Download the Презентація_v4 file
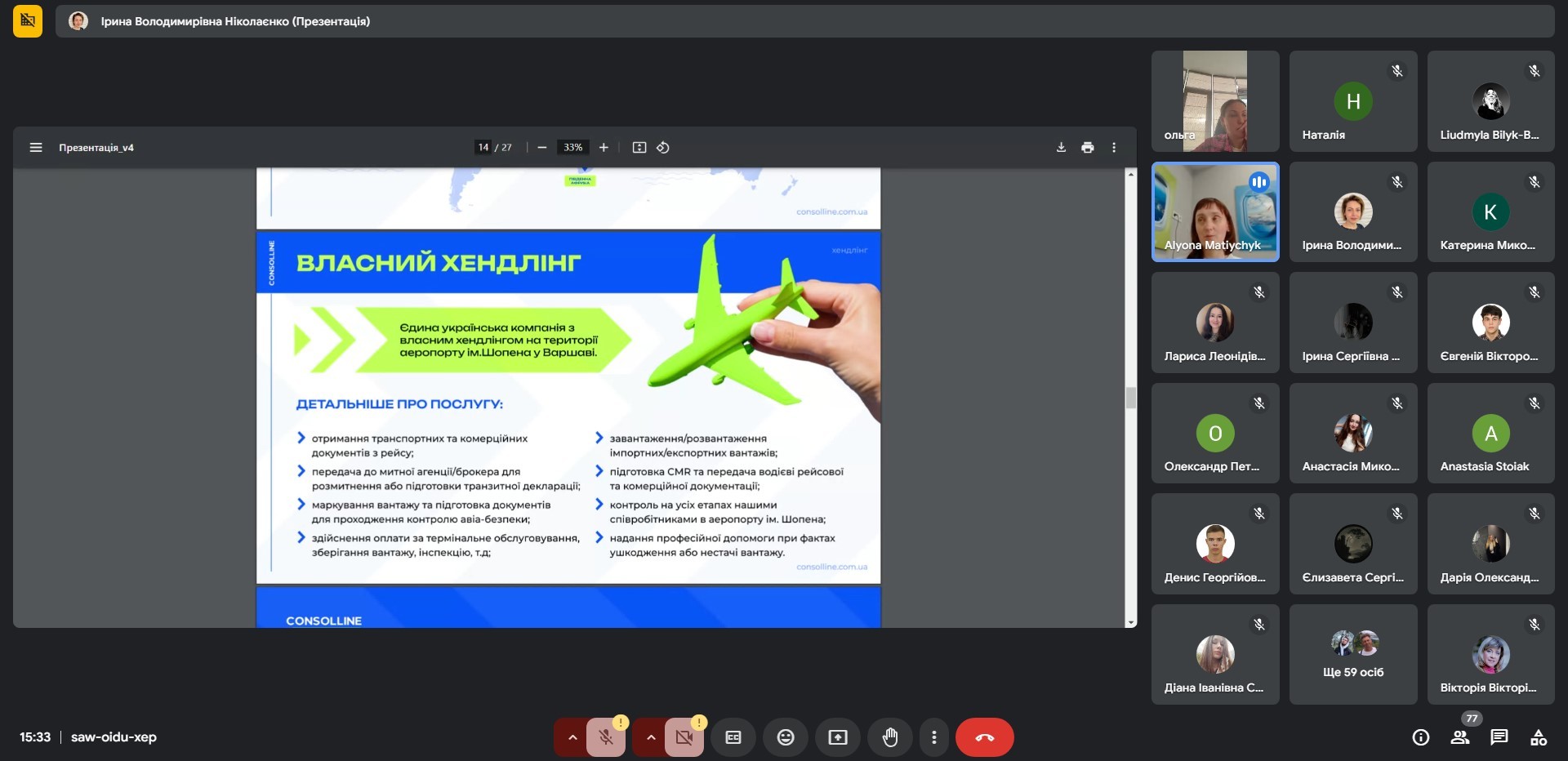Image resolution: width=1568 pixels, height=761 pixels. [x=1061, y=148]
